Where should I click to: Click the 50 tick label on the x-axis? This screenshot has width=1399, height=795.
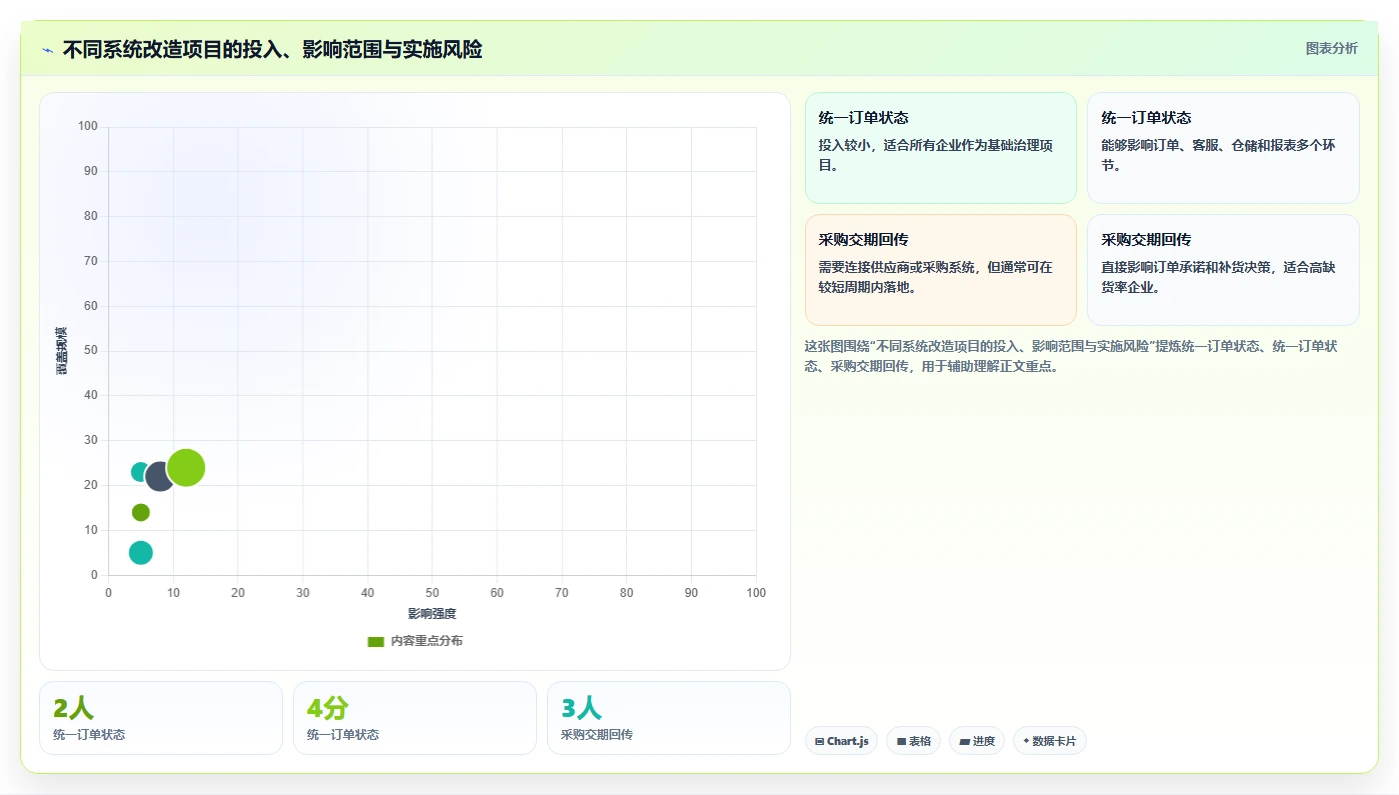[x=432, y=593]
